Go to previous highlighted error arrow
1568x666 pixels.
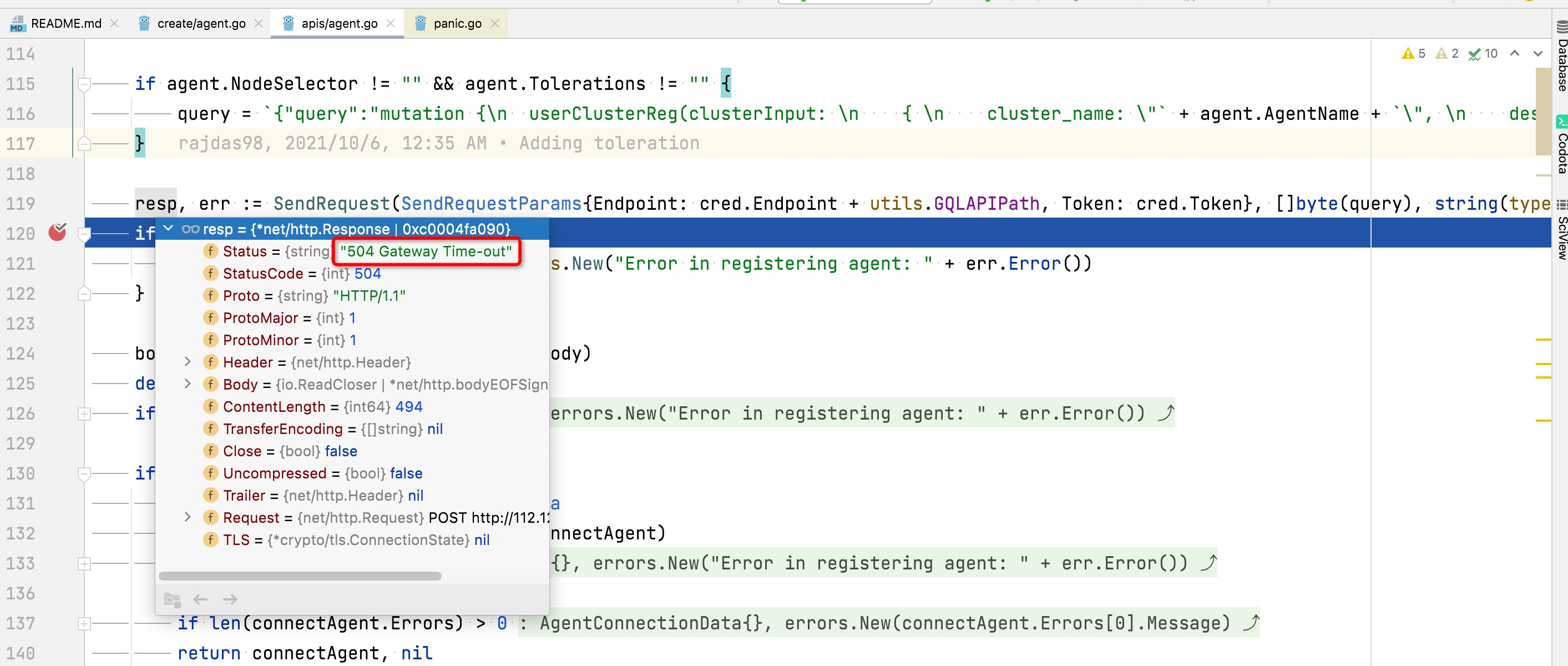(1514, 54)
